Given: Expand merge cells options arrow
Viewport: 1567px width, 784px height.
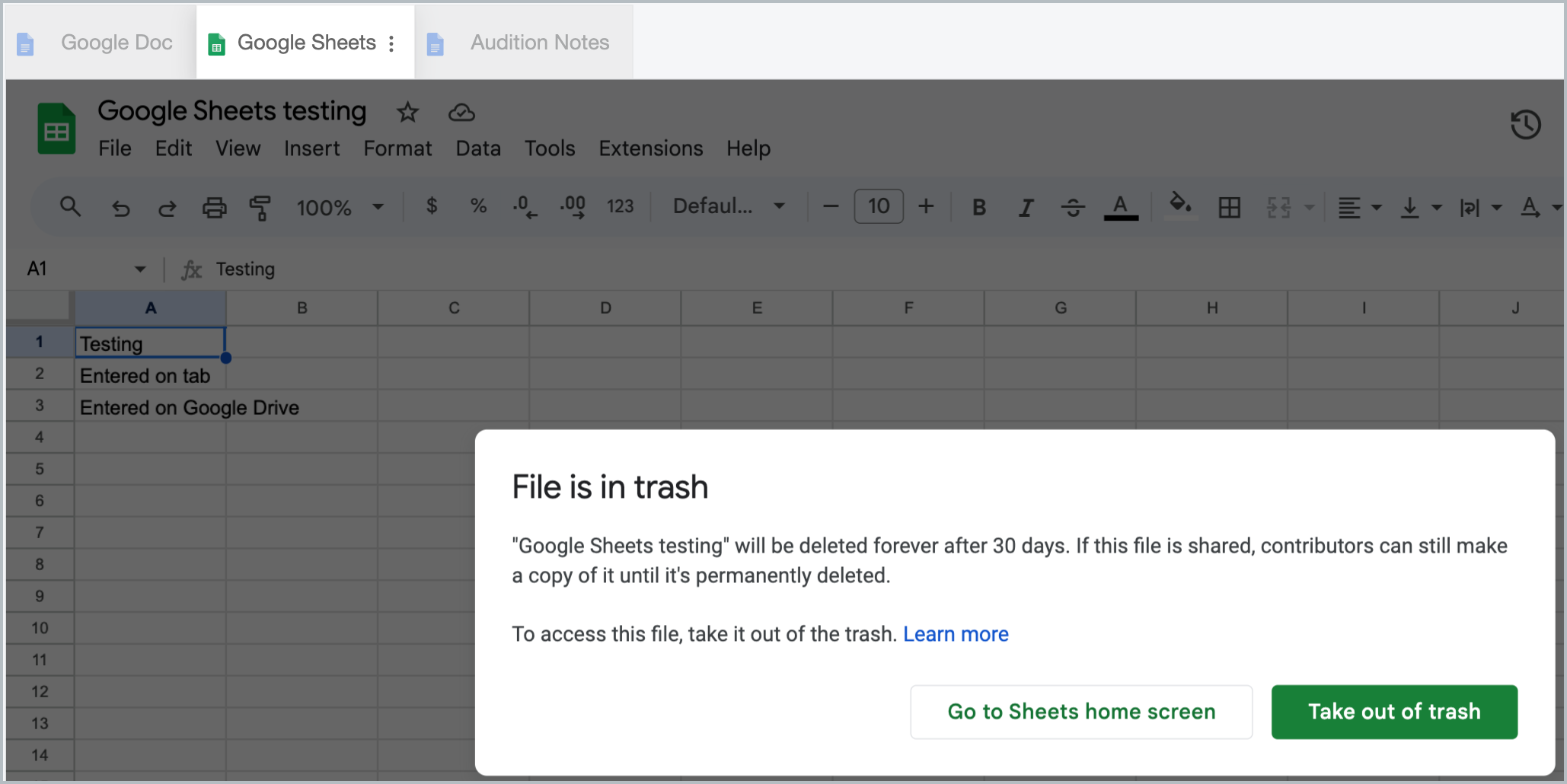Looking at the screenshot, I should [x=1309, y=207].
